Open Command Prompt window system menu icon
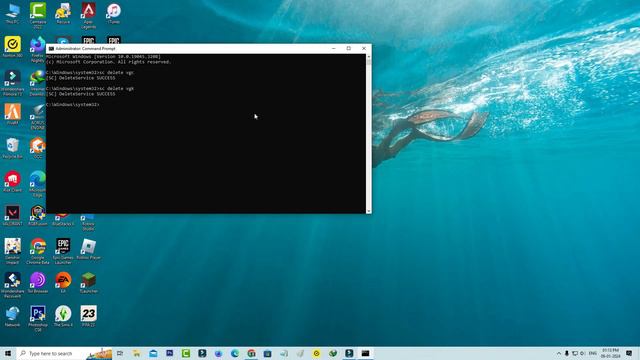The height and width of the screenshot is (360, 640). (51, 49)
